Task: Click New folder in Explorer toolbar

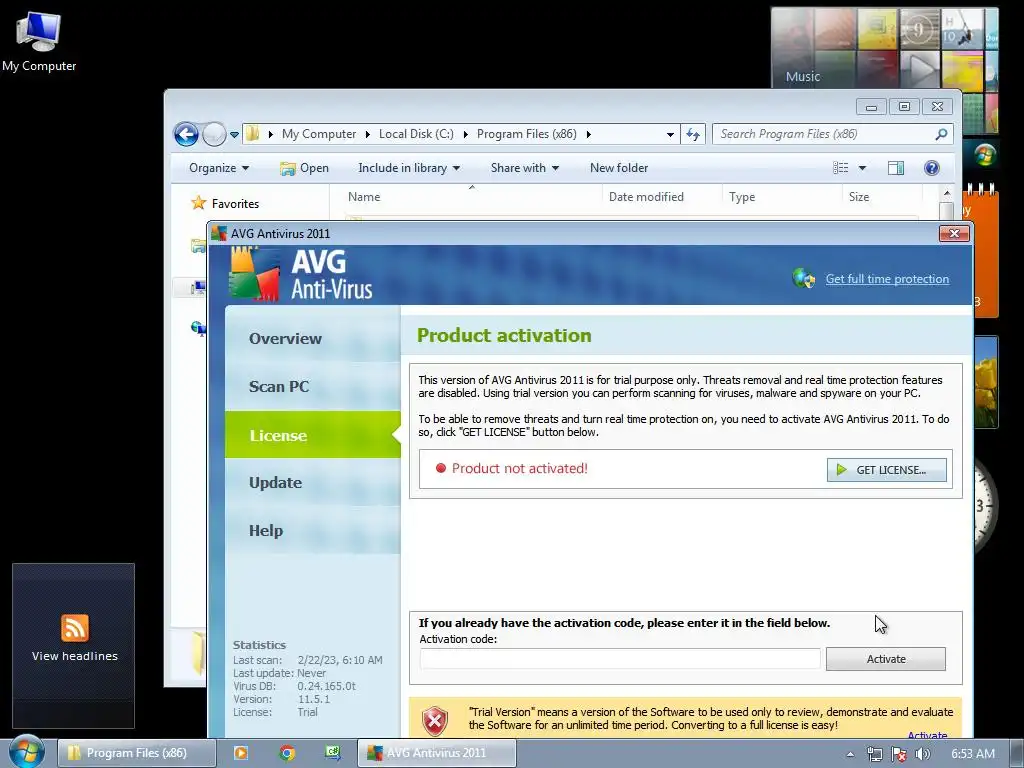Action: 619,168
